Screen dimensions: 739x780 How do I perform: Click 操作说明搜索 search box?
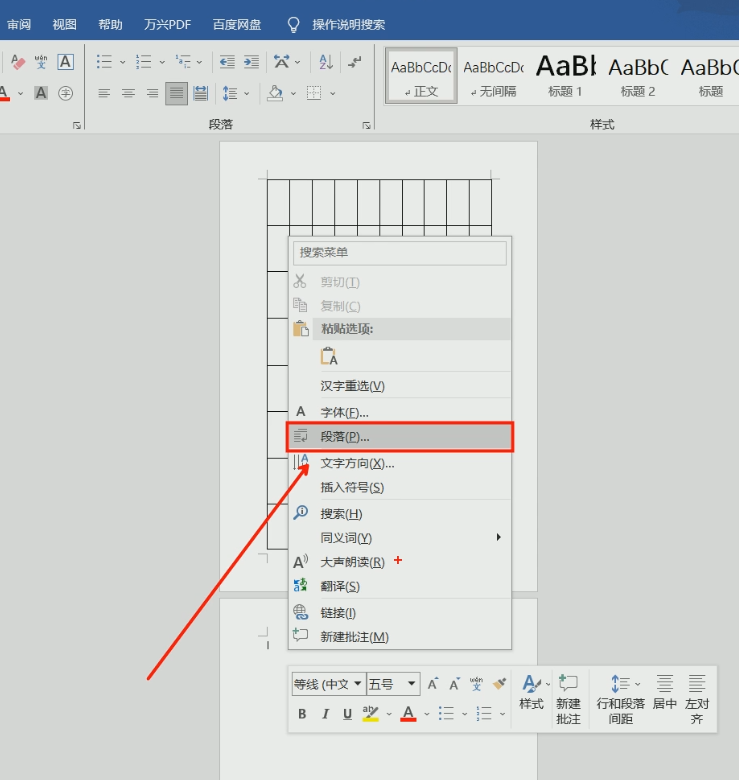[349, 24]
